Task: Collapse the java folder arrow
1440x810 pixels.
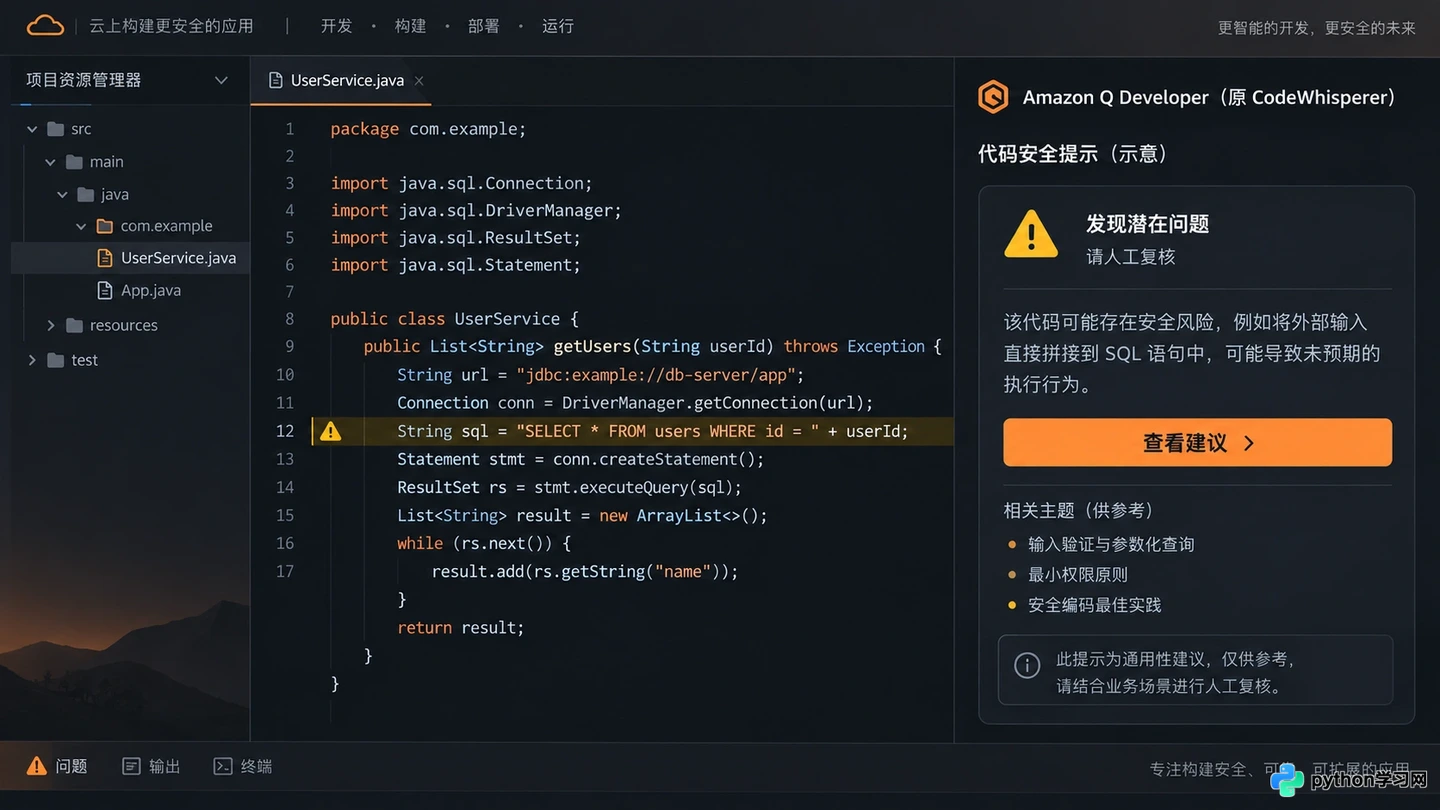Action: (62, 194)
